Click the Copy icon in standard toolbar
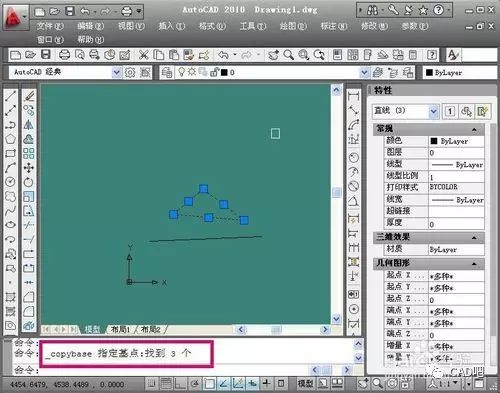The height and width of the screenshot is (393, 500). (x=159, y=54)
